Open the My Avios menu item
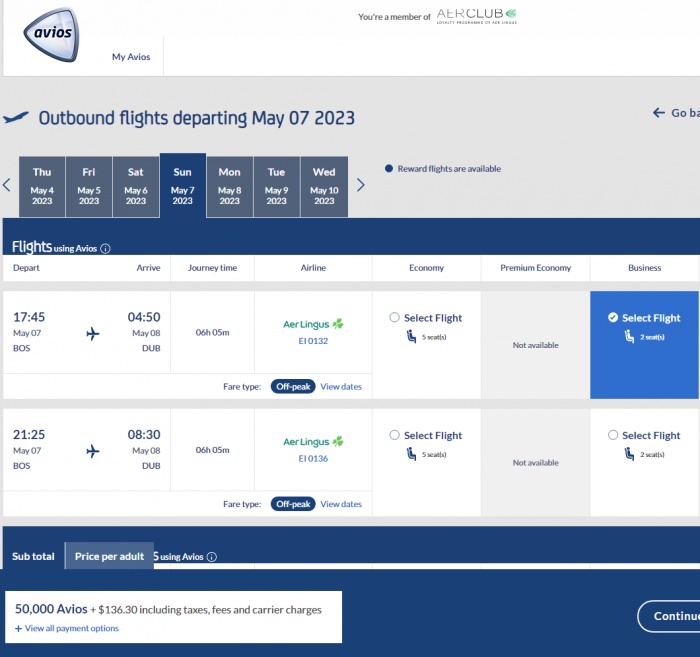 [131, 57]
